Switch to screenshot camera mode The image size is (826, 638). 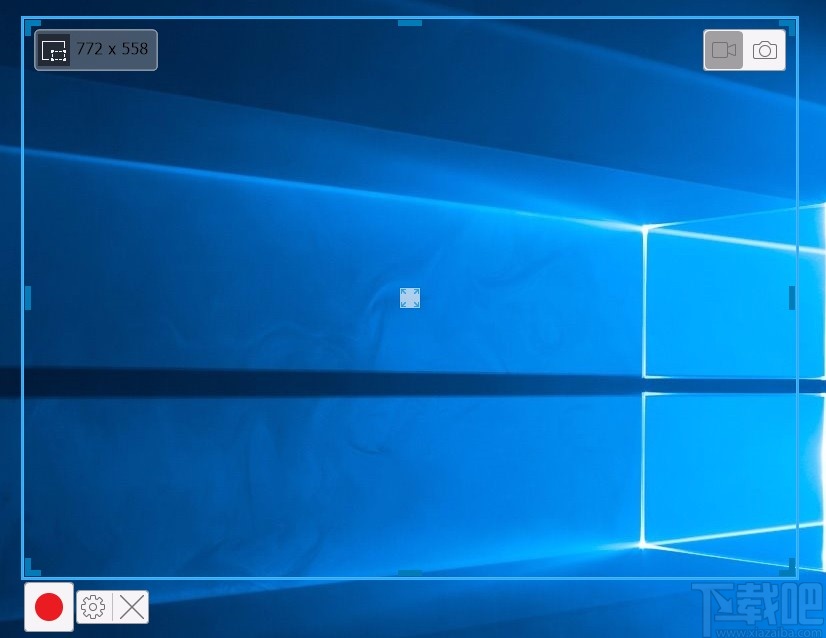(764, 50)
